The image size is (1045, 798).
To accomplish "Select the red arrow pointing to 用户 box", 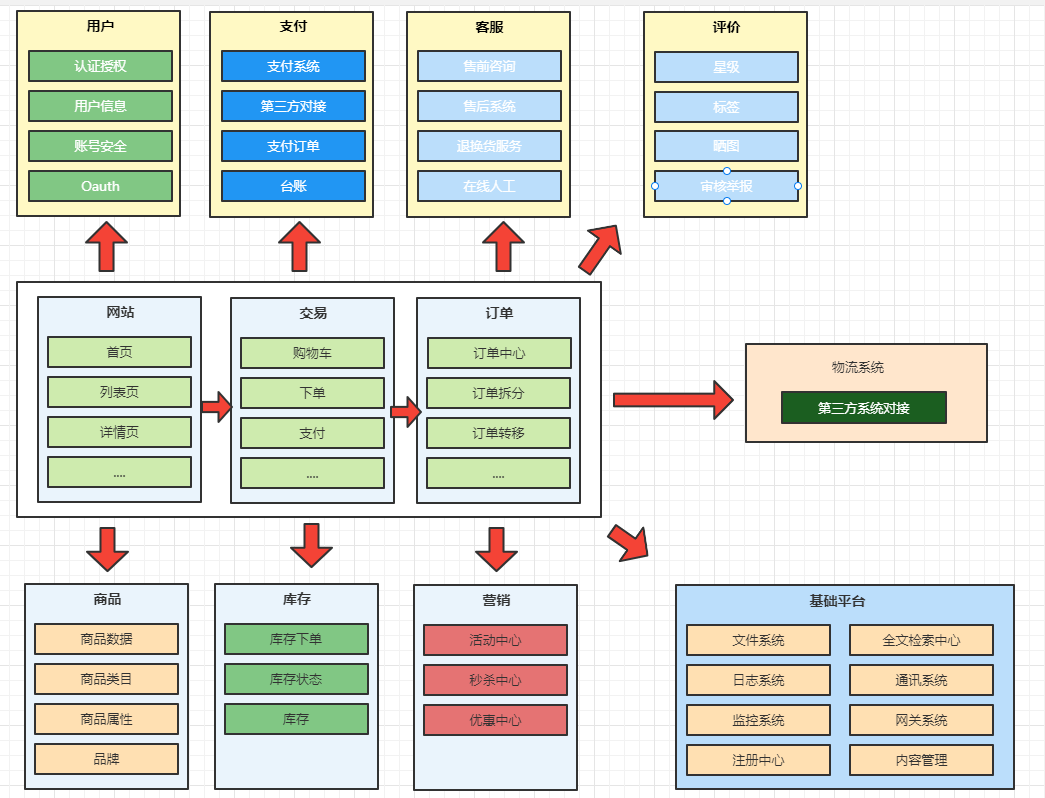I will pos(106,247).
